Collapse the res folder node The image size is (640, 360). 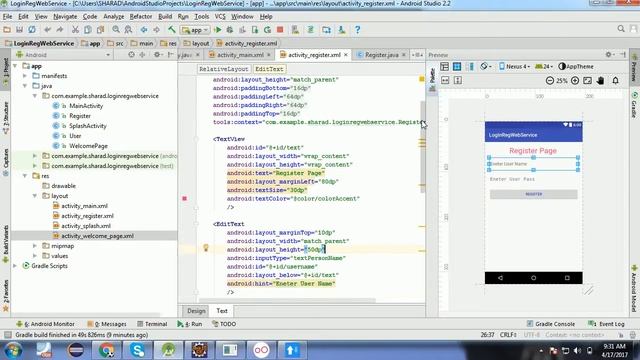tap(25, 176)
